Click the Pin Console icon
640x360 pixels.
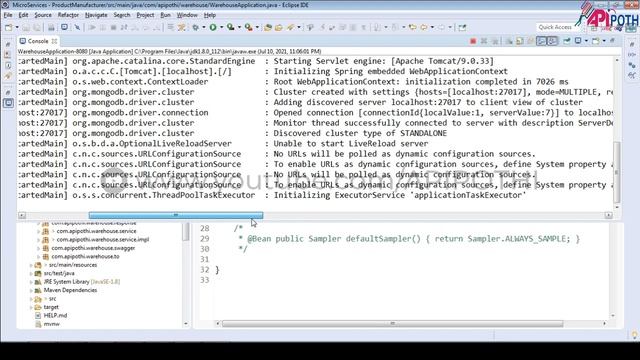tap(567, 41)
